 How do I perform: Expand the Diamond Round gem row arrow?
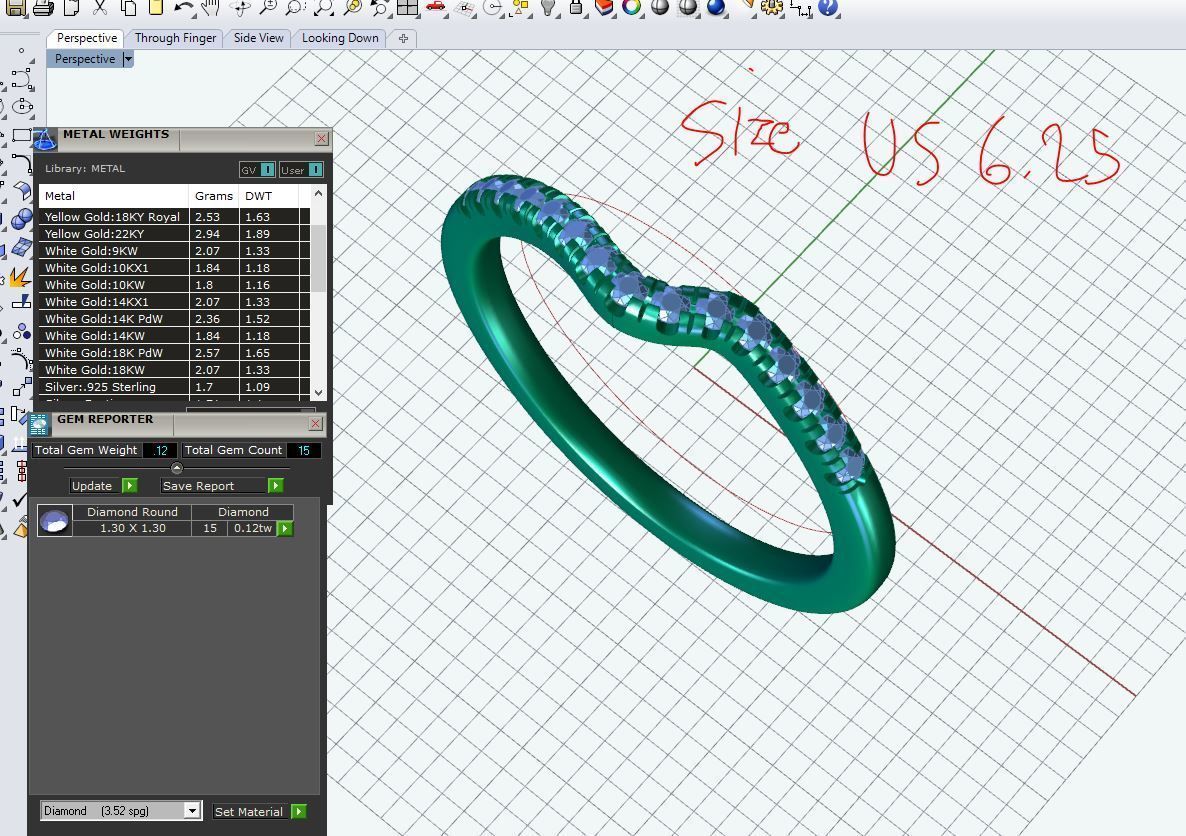(x=285, y=528)
